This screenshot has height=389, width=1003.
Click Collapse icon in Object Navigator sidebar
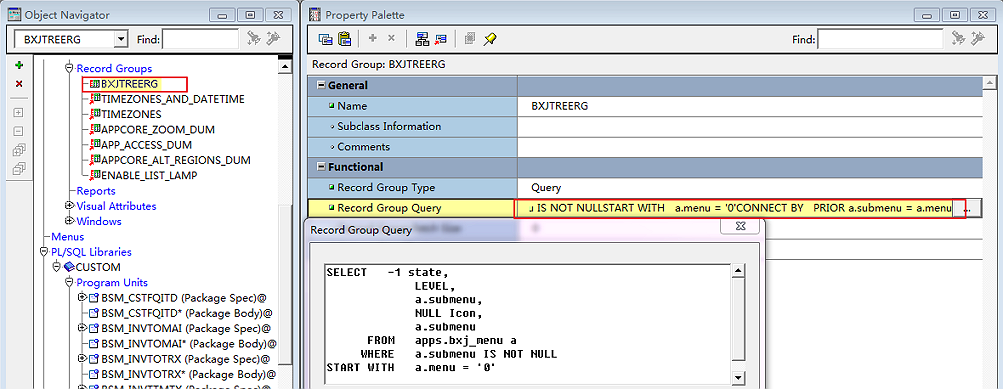click(19, 131)
